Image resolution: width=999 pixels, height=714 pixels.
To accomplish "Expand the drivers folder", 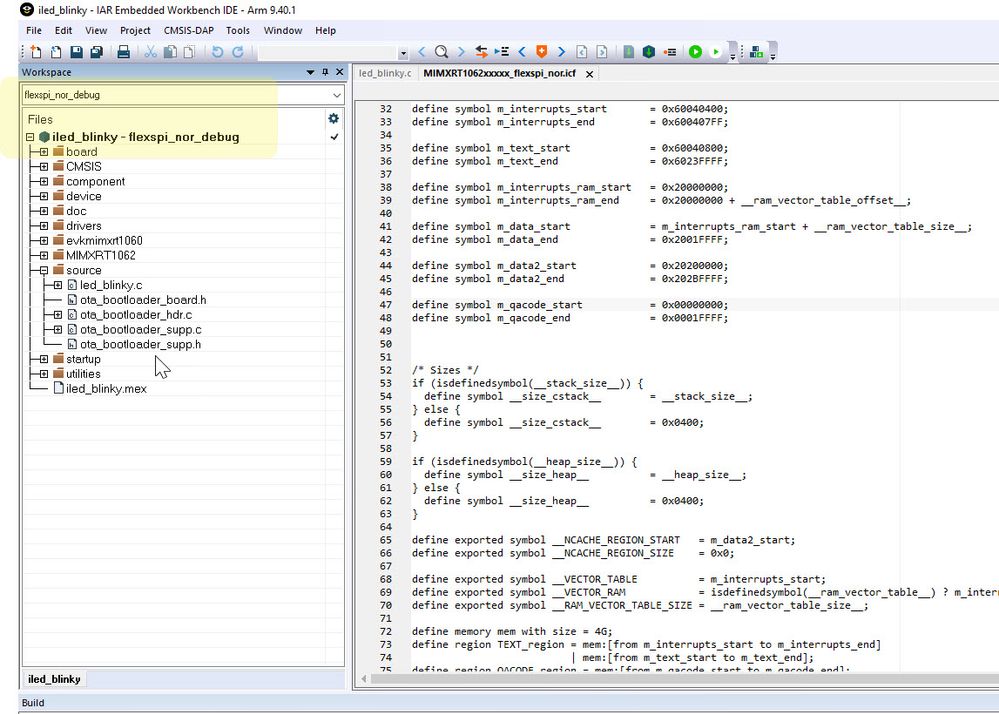I will tap(44, 225).
